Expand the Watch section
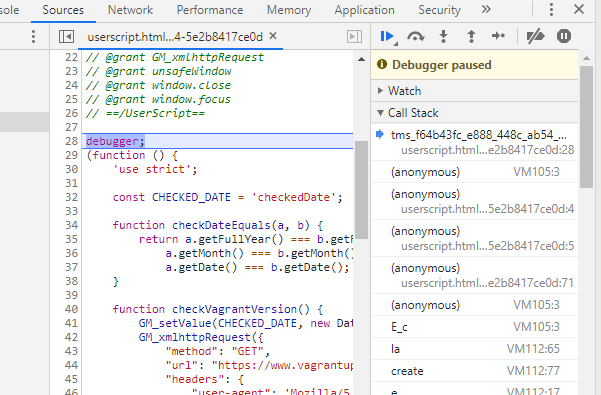This screenshot has height=395, width=601. coord(475,91)
